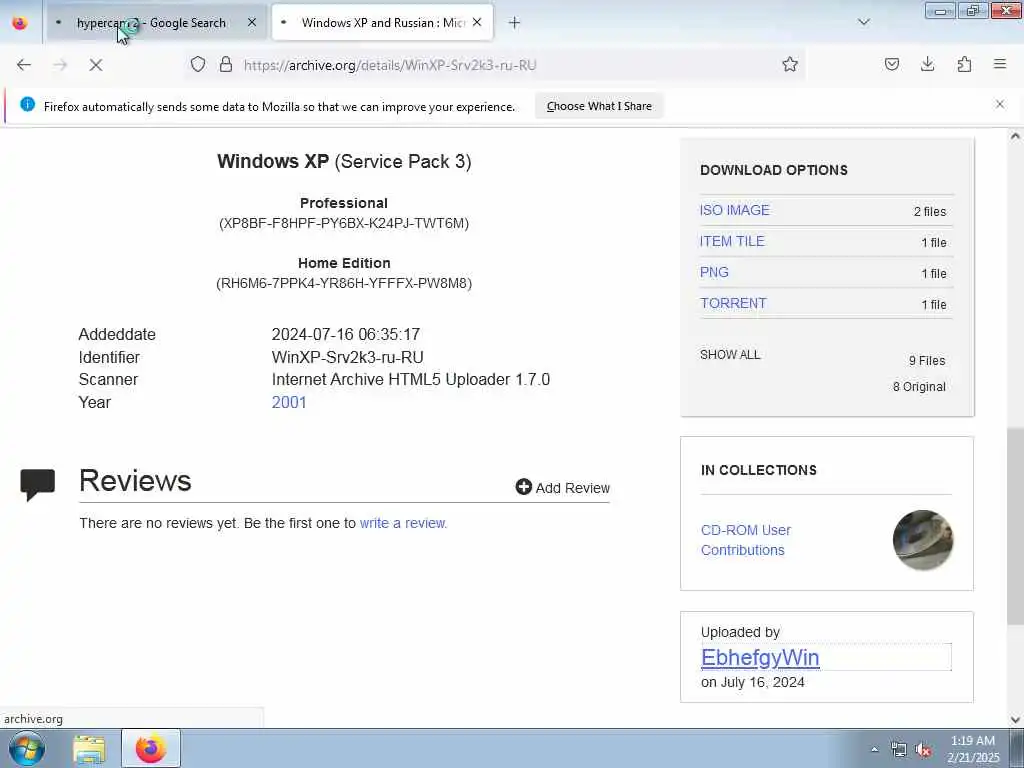Click the scrollbar down arrow
The height and width of the screenshot is (768, 1024).
tap(1015, 720)
